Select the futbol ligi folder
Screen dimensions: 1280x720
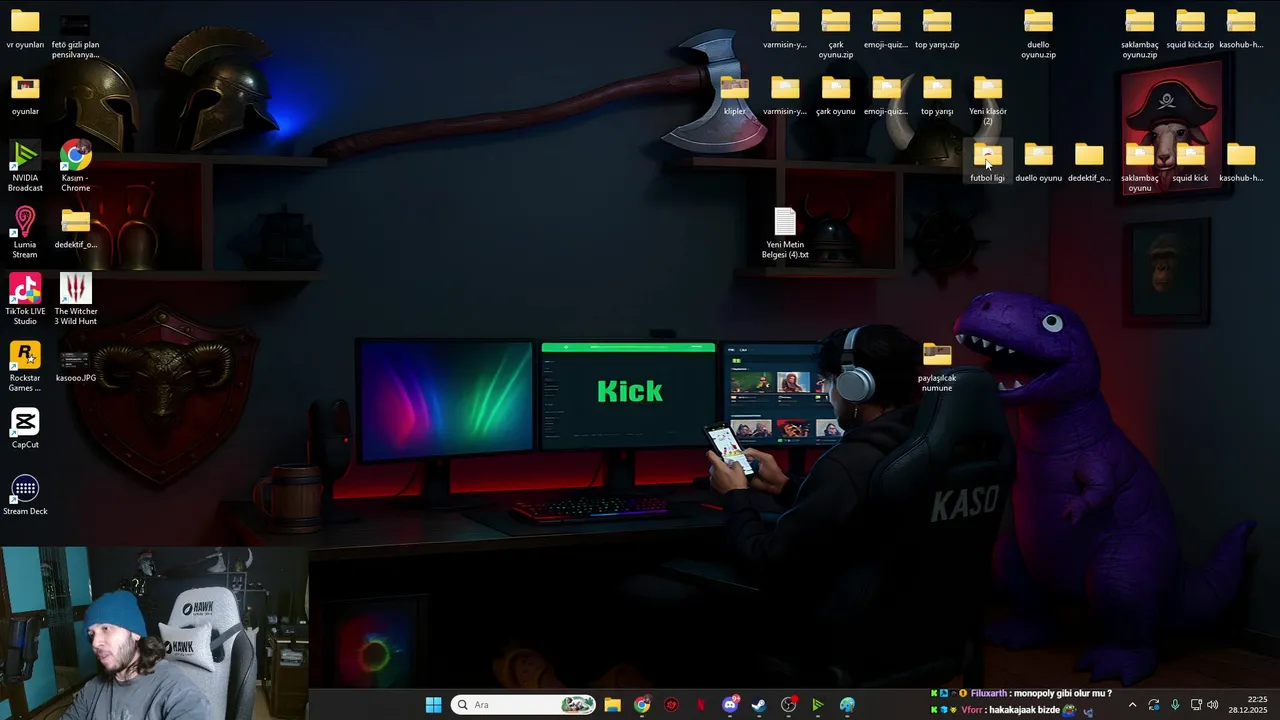click(x=988, y=162)
